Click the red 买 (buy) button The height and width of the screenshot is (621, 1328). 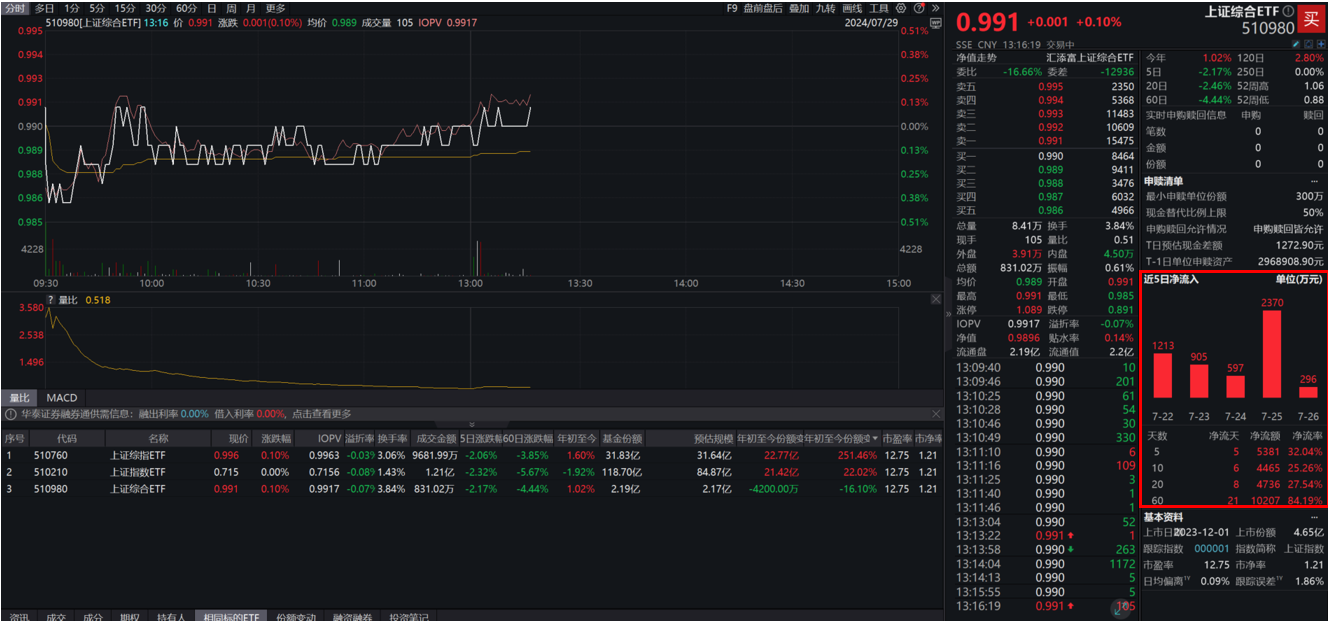1309,19
